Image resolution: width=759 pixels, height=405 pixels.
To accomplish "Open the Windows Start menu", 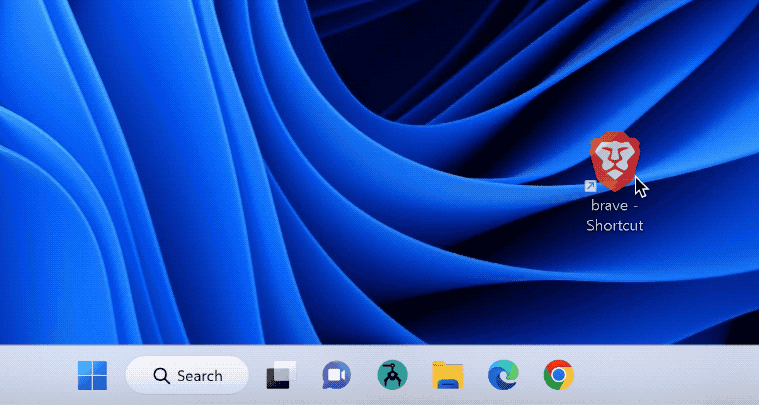I will (x=92, y=375).
